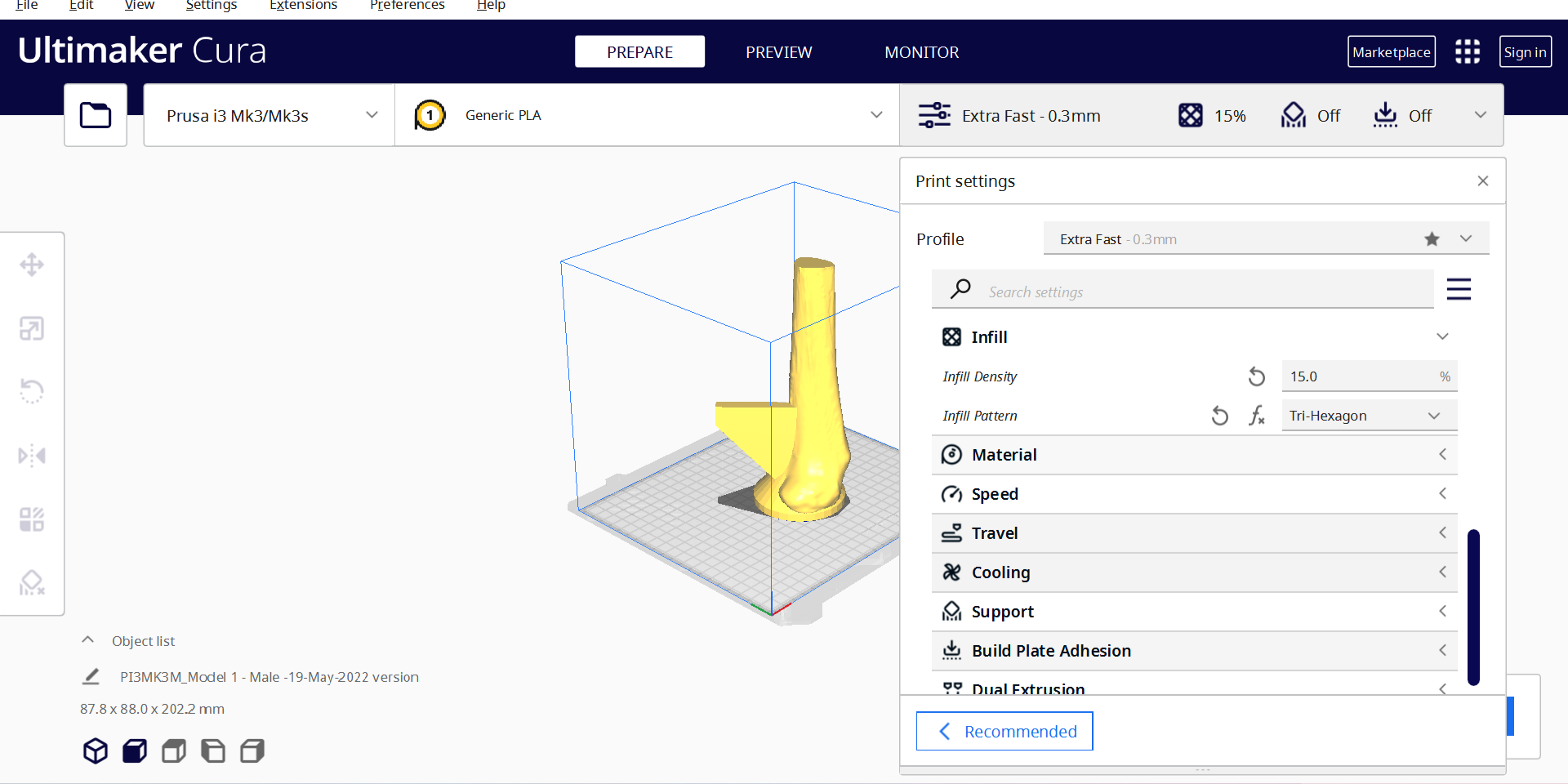Select the Rotate tool in left toolbar
This screenshot has height=784, width=1568.
pyautogui.click(x=32, y=391)
